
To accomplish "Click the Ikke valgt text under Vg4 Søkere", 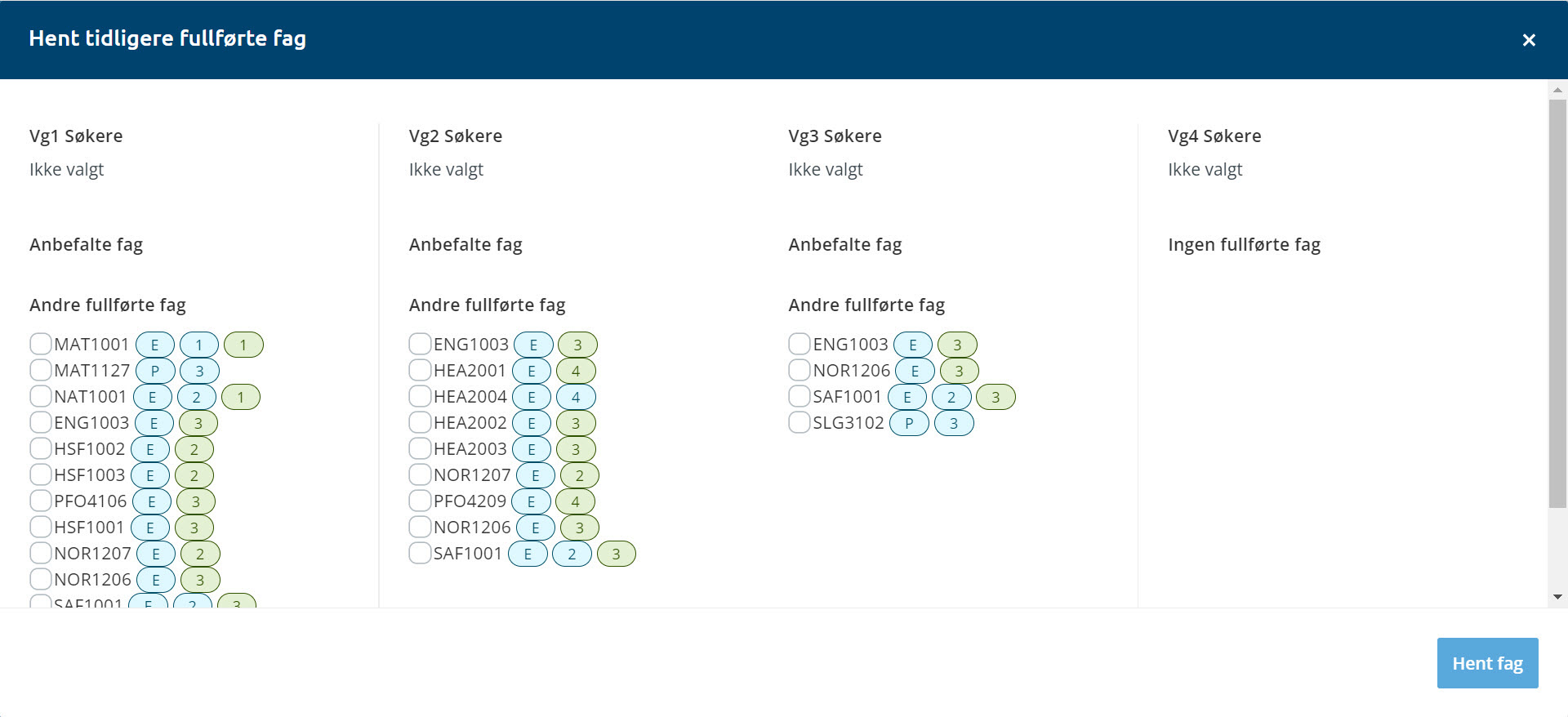I will point(1205,169).
